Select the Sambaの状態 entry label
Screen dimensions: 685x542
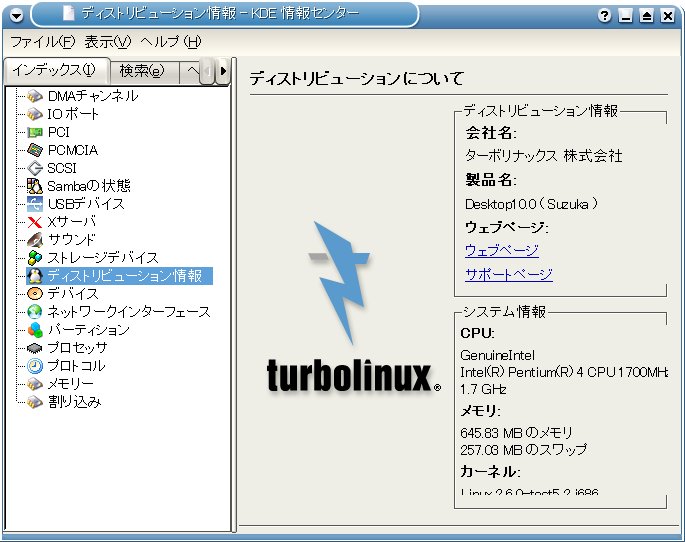click(89, 186)
